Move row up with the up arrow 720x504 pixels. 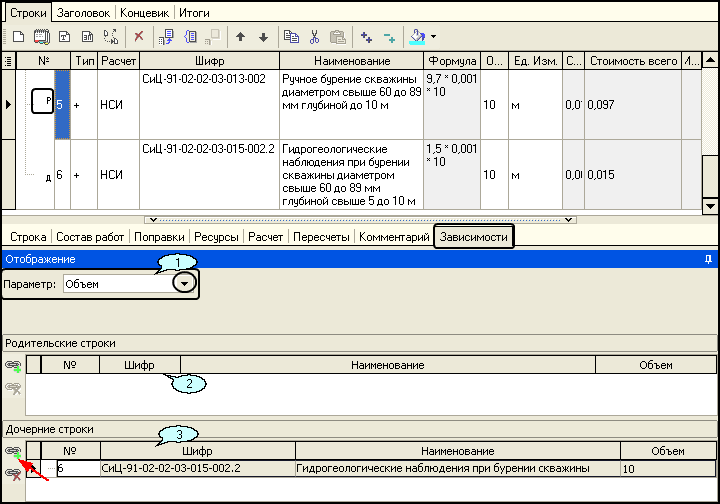pos(241,37)
